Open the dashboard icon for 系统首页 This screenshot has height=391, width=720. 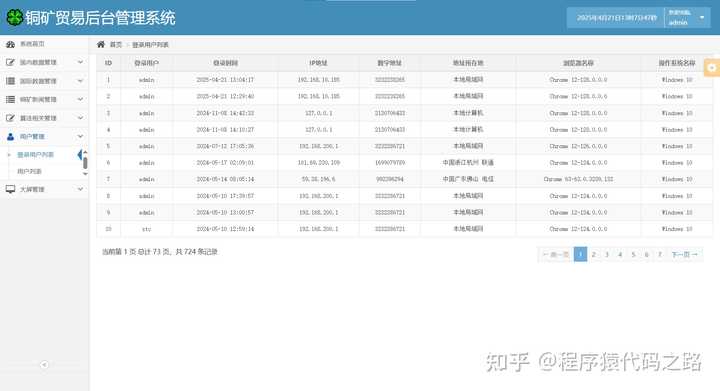click(10, 44)
